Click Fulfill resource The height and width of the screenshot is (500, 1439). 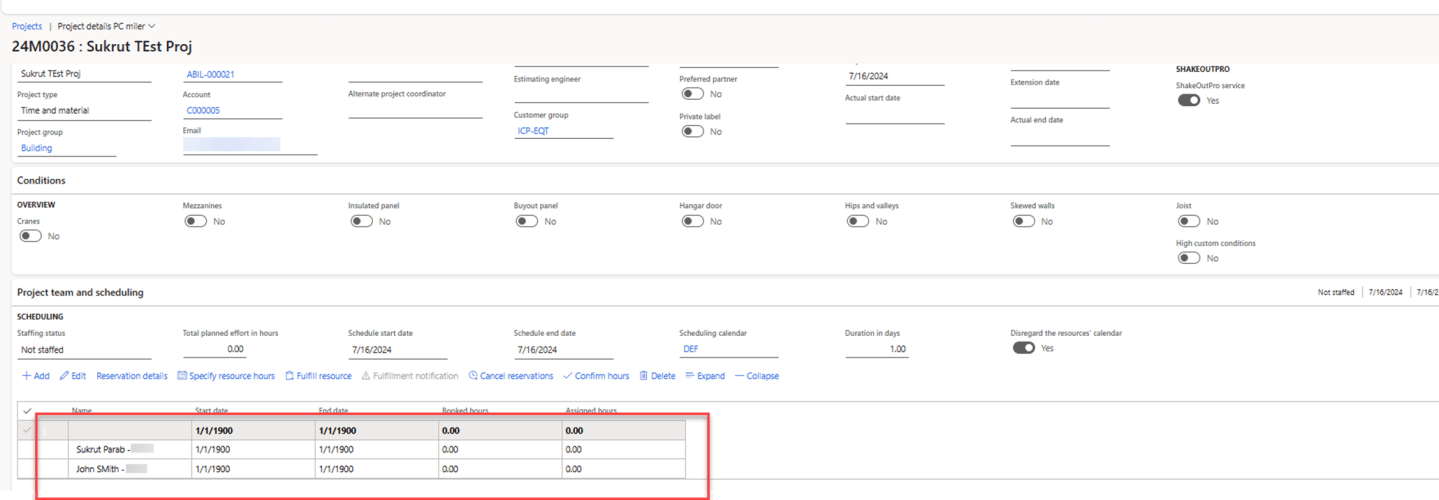coord(318,376)
